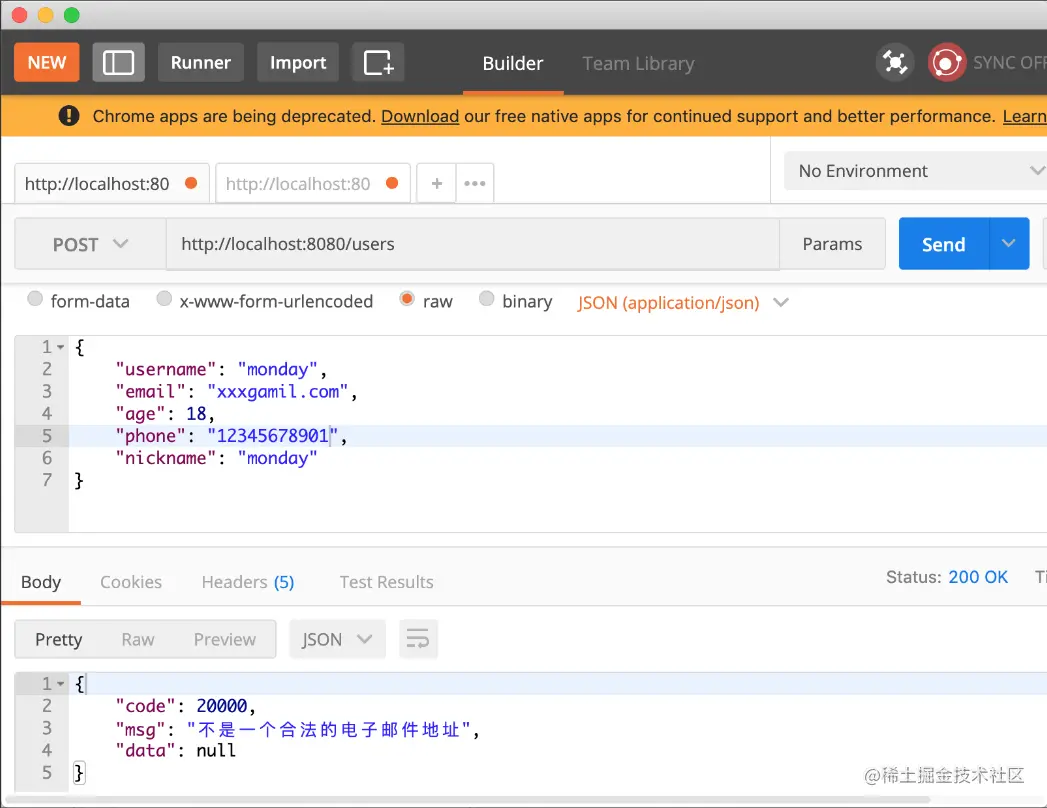Follow the Learn link in the banner
1047x808 pixels.
(x=1024, y=116)
